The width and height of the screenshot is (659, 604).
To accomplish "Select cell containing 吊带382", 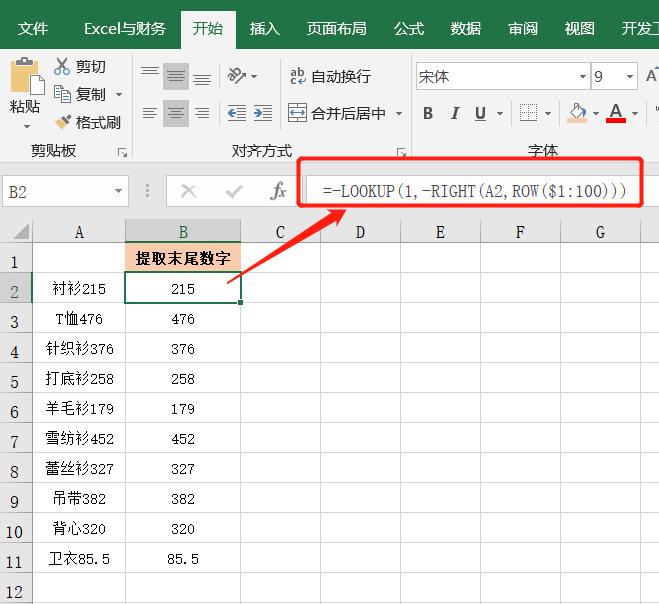I will [79, 498].
